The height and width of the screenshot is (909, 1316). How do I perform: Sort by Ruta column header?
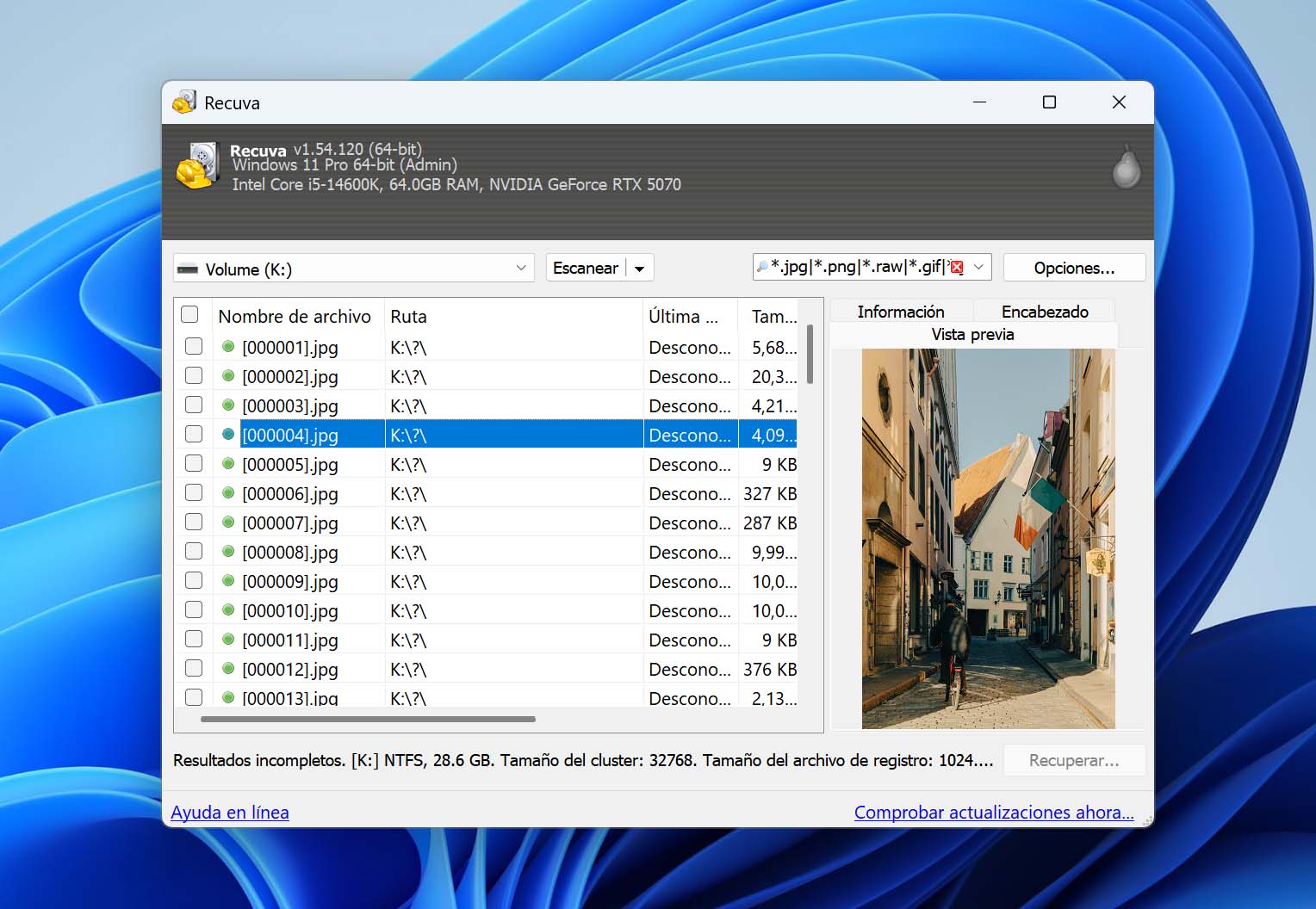(514, 316)
